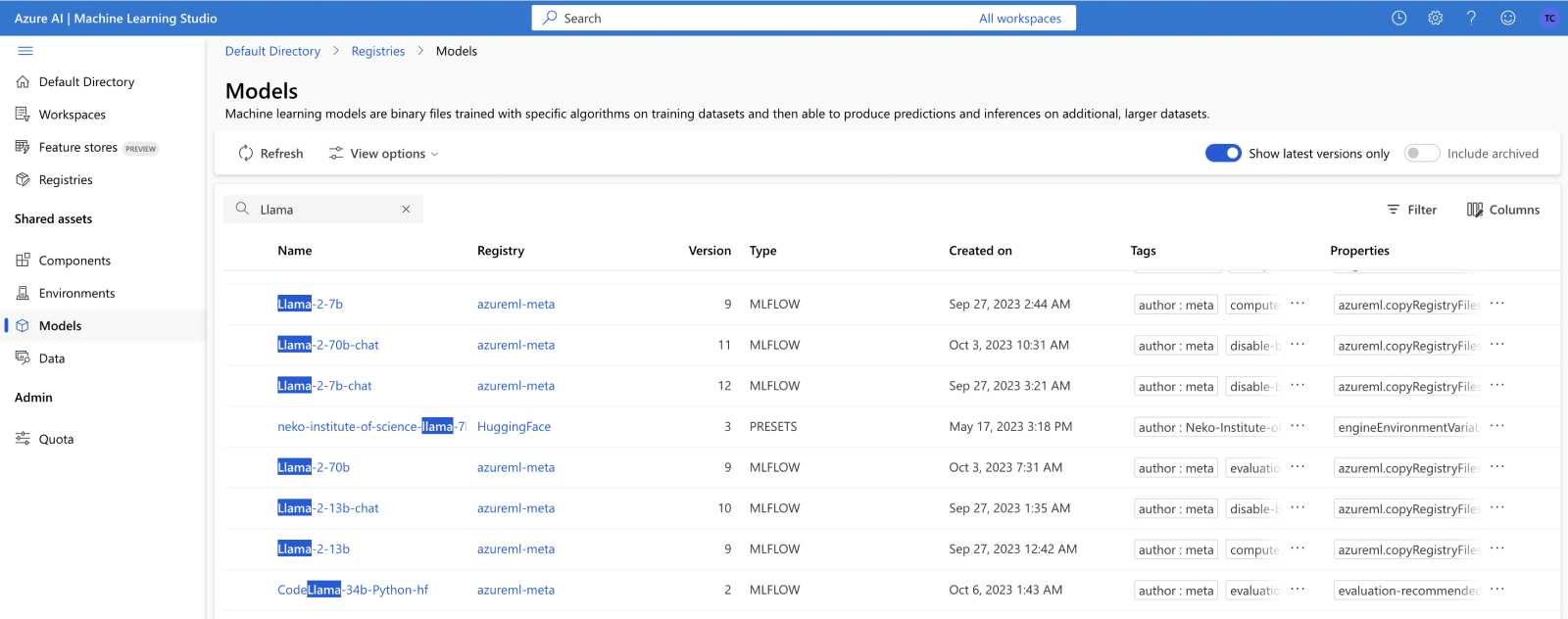Click 'Oct 6, 2023 1:43 AM' date cell
The image size is (1568, 619).
(1005, 590)
